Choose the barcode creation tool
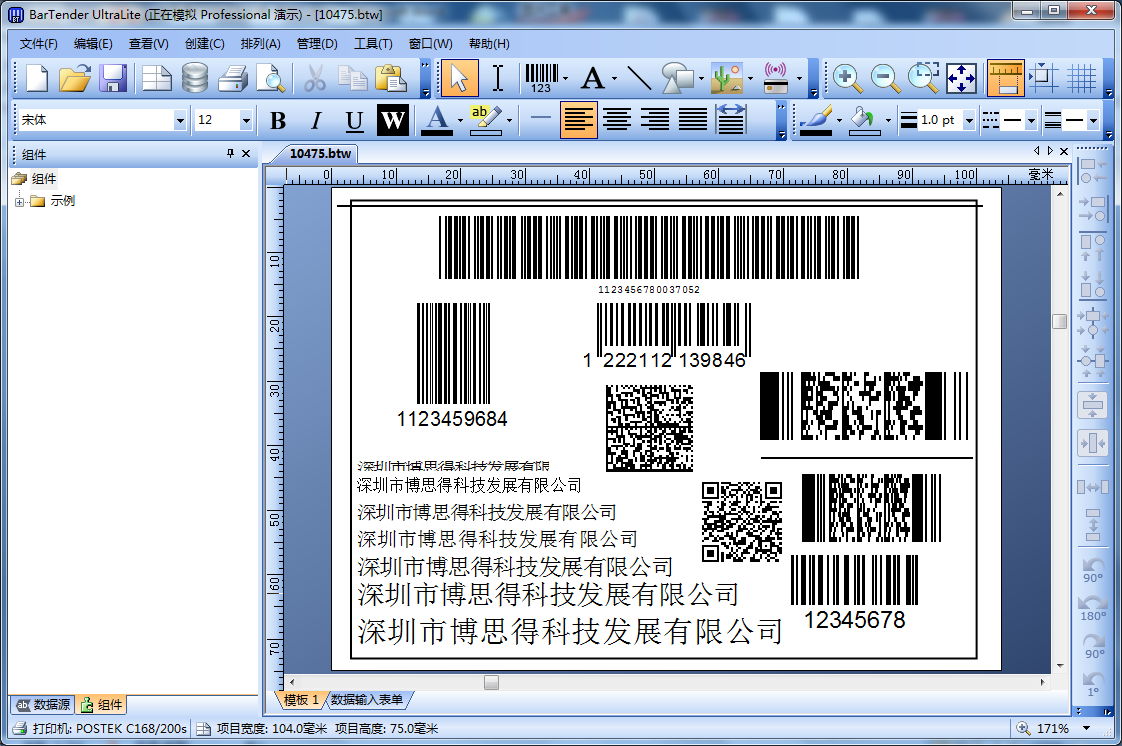The height and width of the screenshot is (746, 1122). (x=542, y=78)
